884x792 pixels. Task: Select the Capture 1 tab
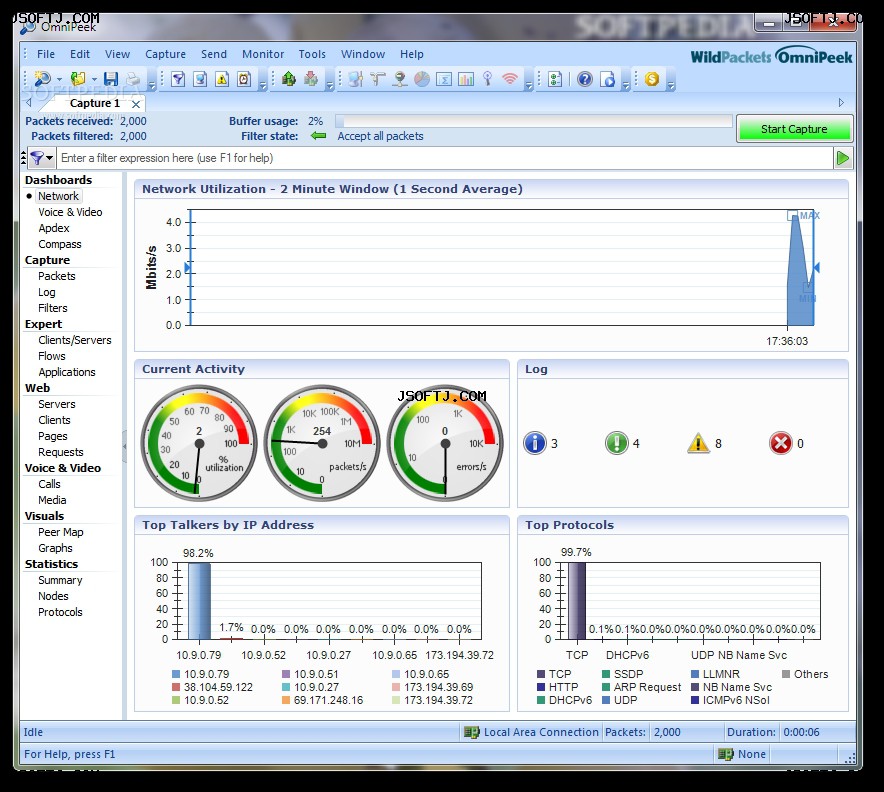click(x=94, y=103)
